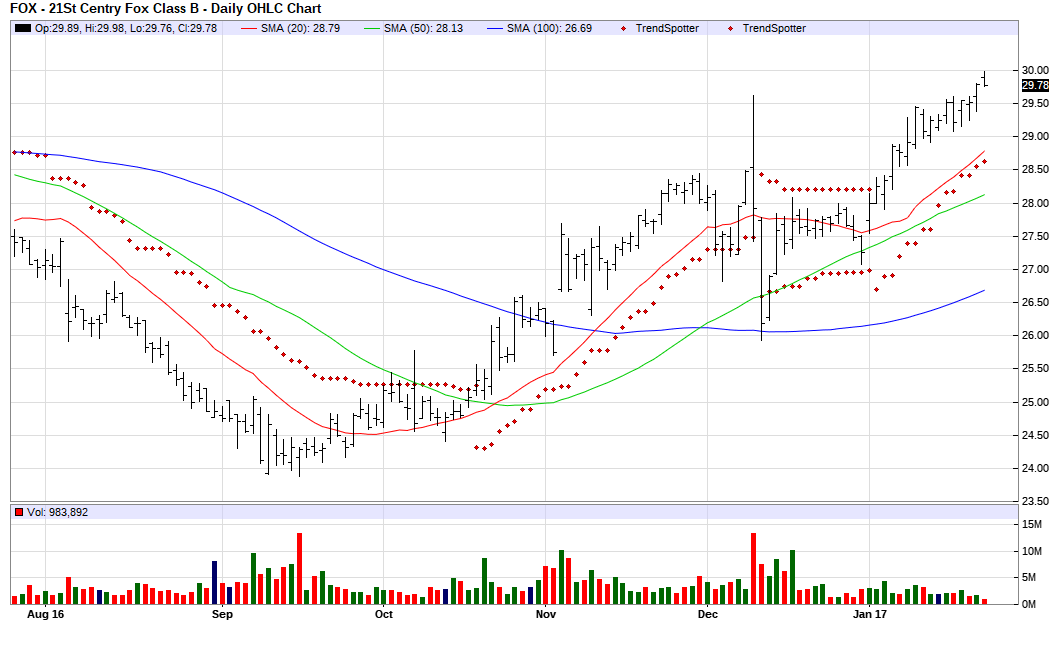The width and height of the screenshot is (1060, 645).
Task: Click the Jan 17 date label
Action: 869,615
